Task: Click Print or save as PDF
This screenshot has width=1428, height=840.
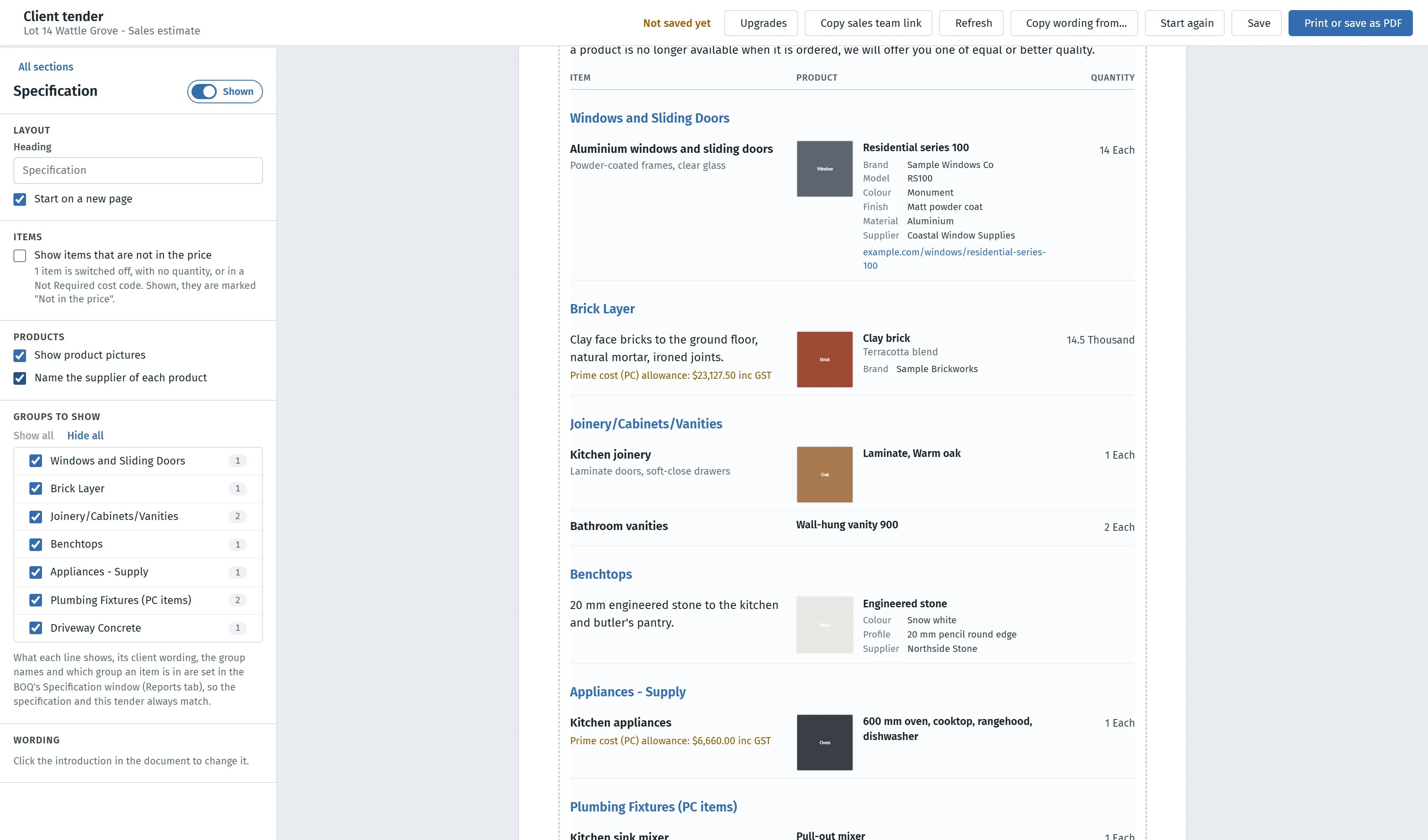Action: [1350, 23]
